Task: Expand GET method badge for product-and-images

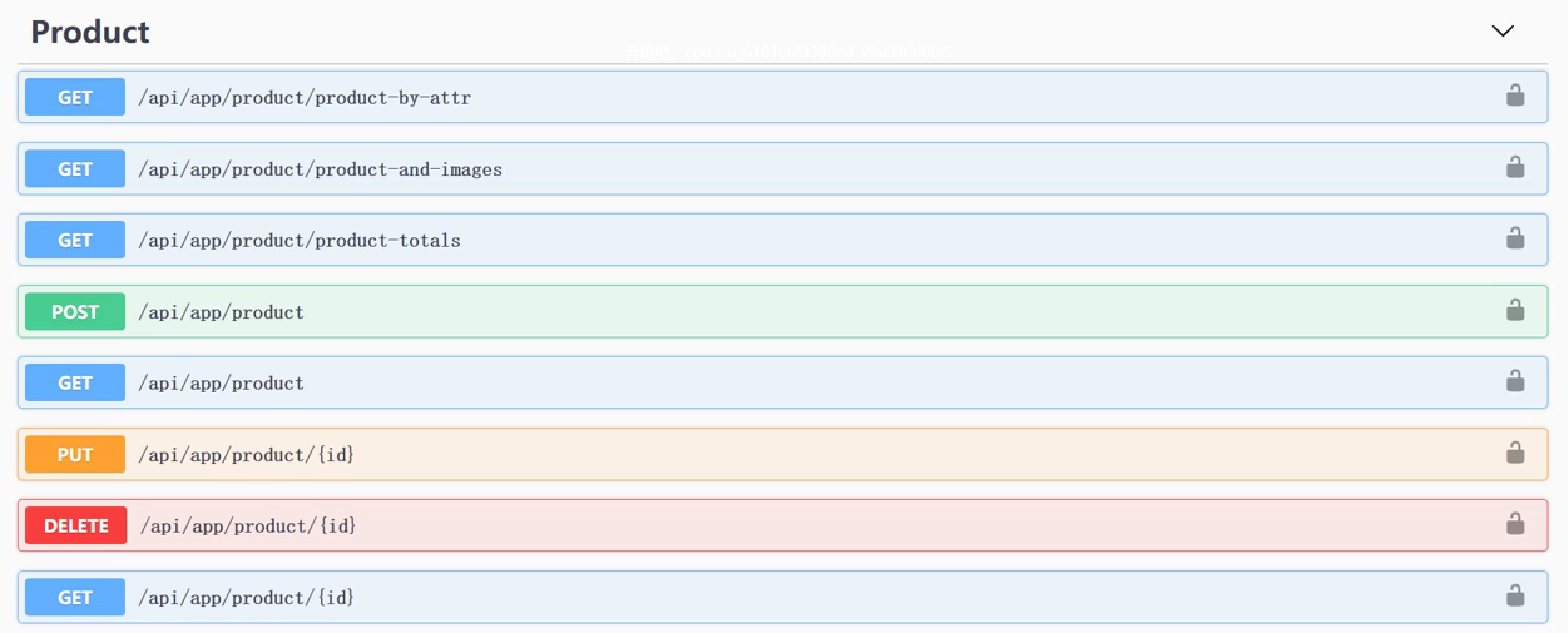Action: pyautogui.click(x=75, y=169)
